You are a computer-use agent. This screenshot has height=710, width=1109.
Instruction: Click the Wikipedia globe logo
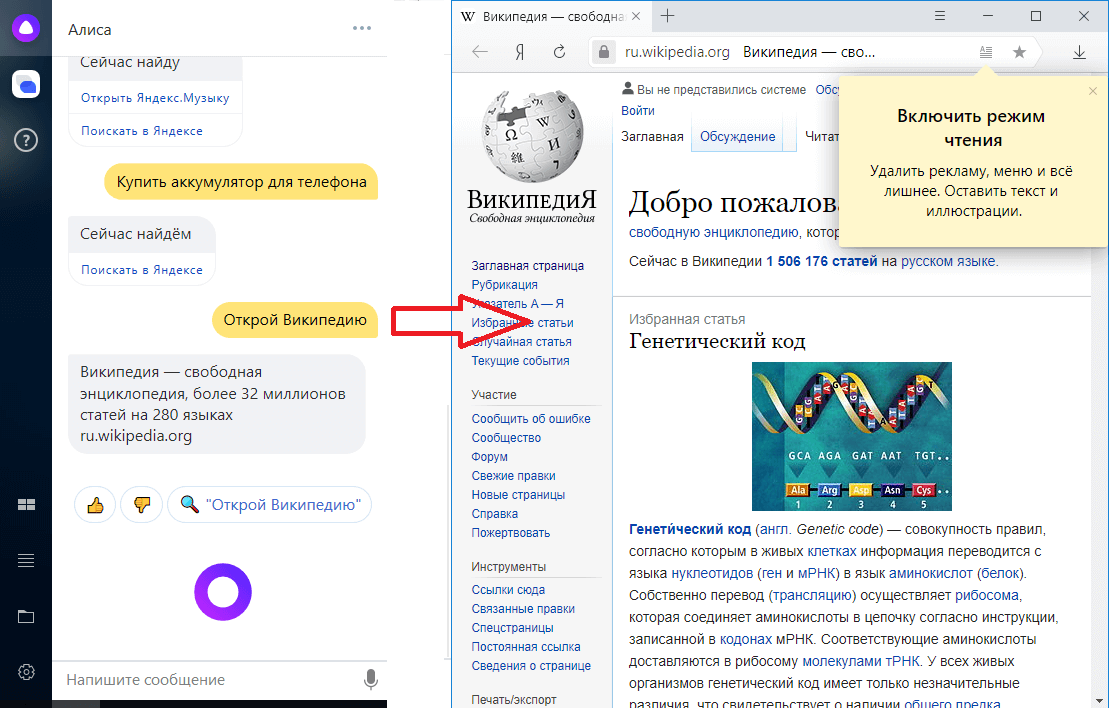(x=533, y=136)
